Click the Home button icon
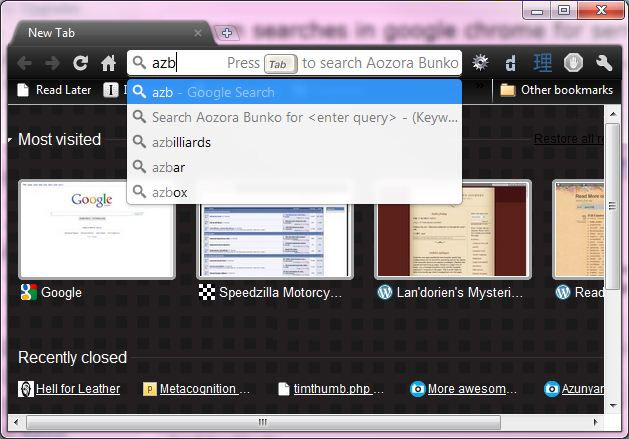This screenshot has height=439, width=629. [109, 63]
